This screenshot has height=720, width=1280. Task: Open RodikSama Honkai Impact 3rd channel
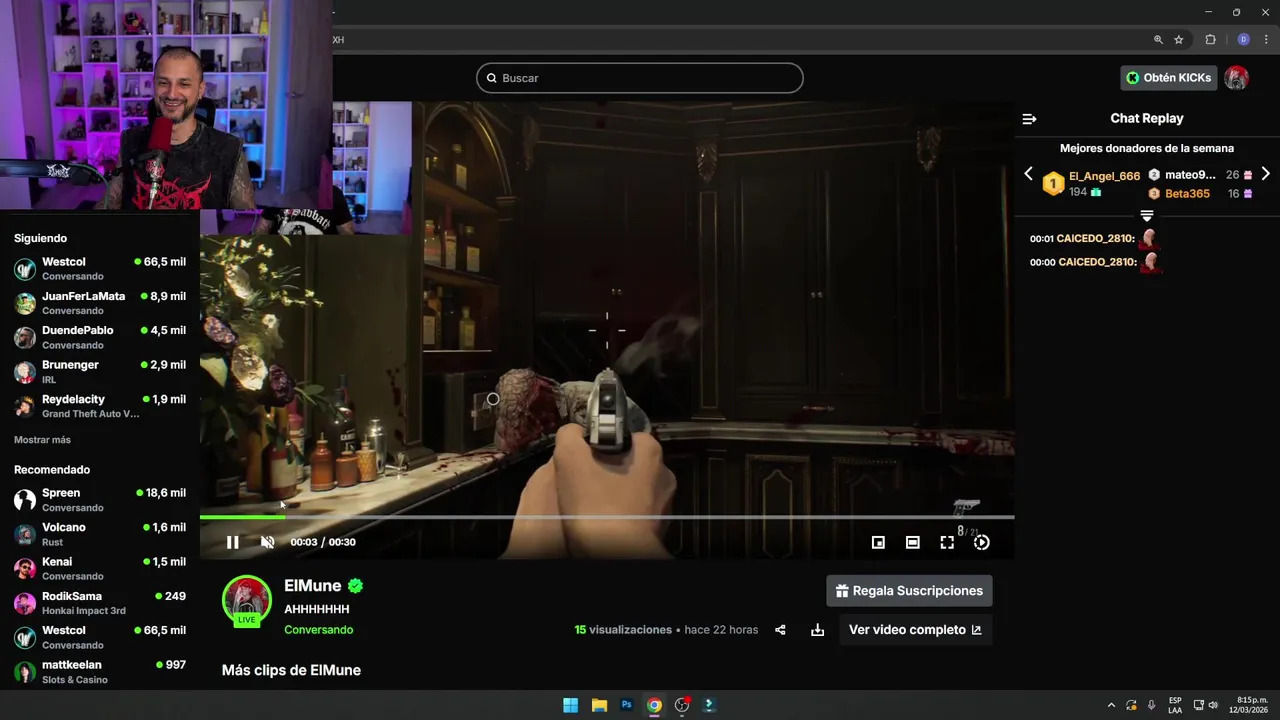[x=100, y=603]
